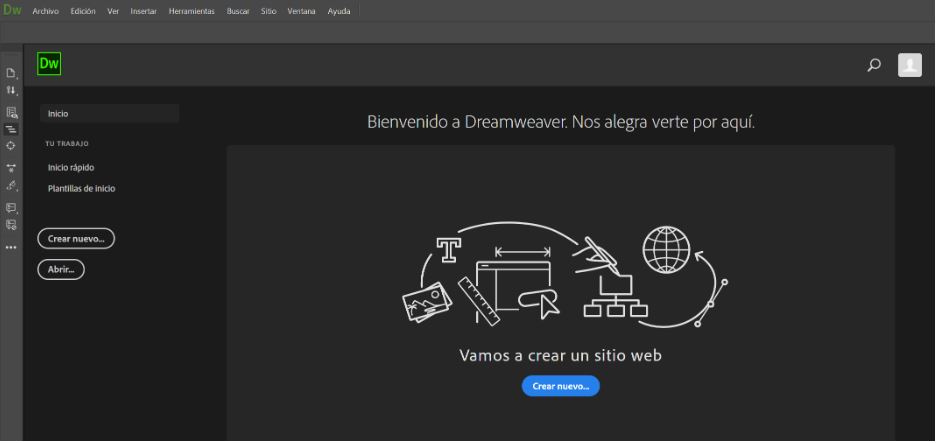Click the expand all code icon

(x=11, y=168)
